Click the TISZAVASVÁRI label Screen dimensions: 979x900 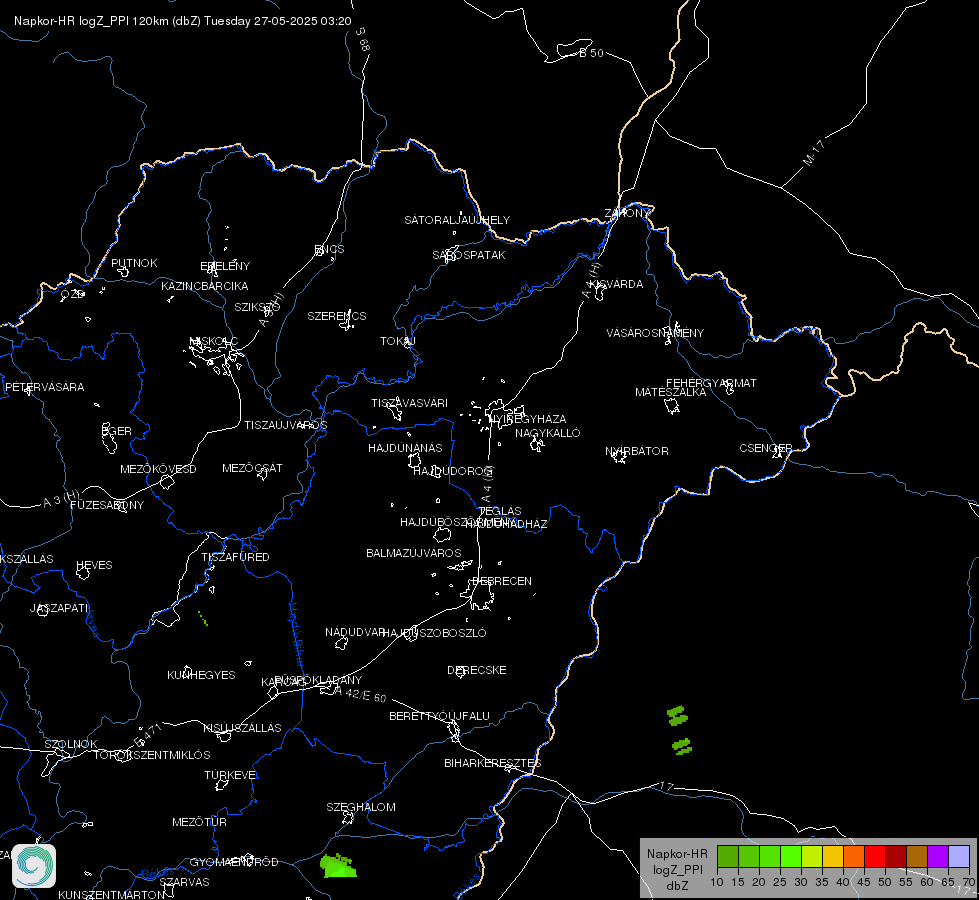tap(410, 403)
